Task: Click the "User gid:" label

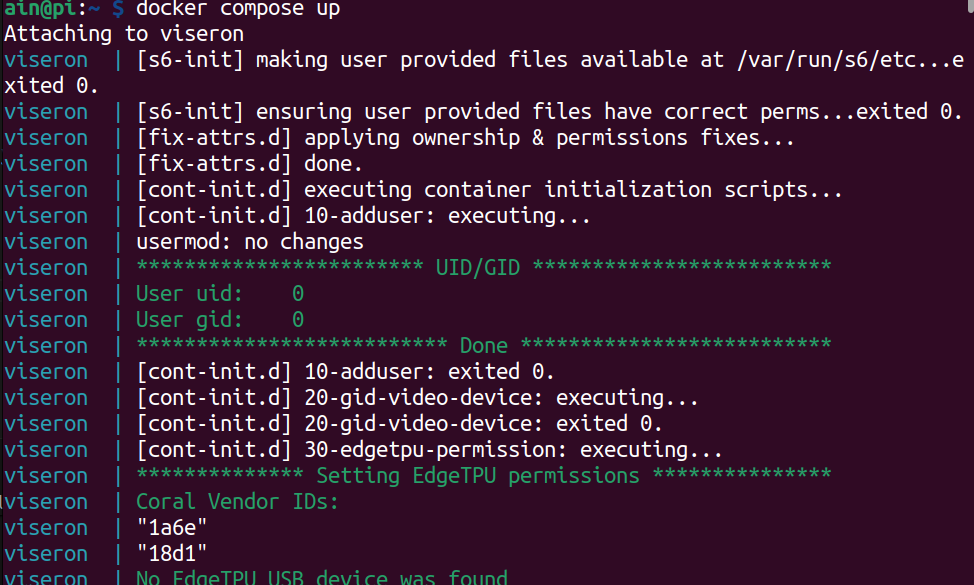Action: (x=189, y=320)
